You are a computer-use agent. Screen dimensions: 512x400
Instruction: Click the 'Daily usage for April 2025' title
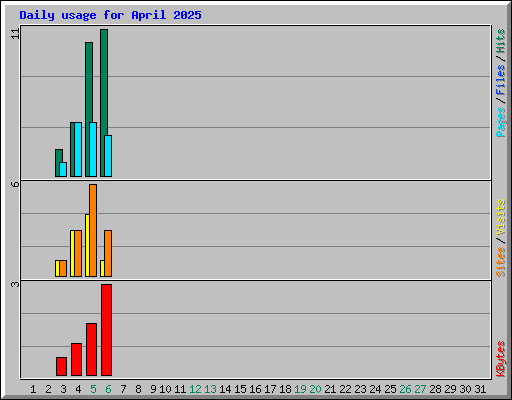coord(110,15)
